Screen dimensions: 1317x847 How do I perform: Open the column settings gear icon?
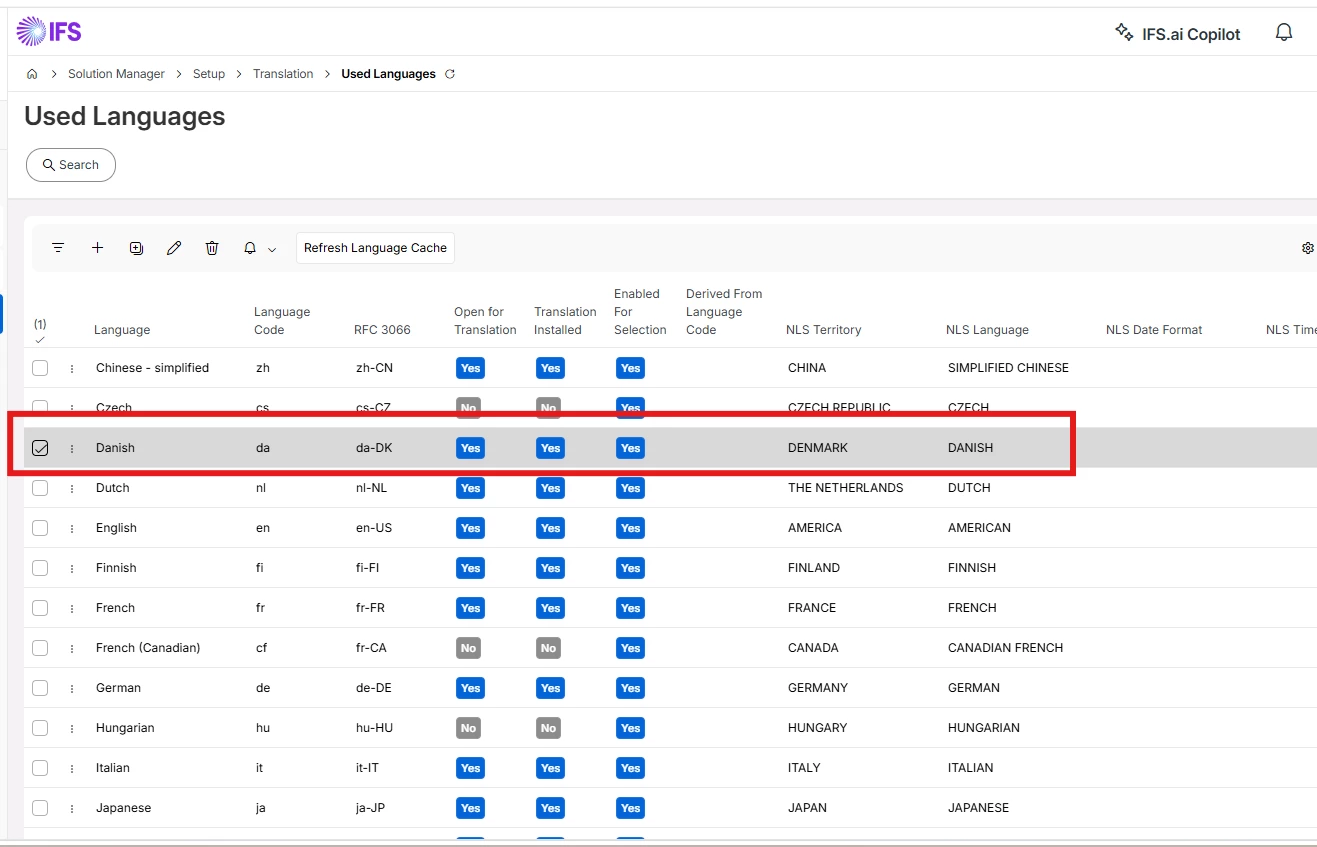point(1307,248)
